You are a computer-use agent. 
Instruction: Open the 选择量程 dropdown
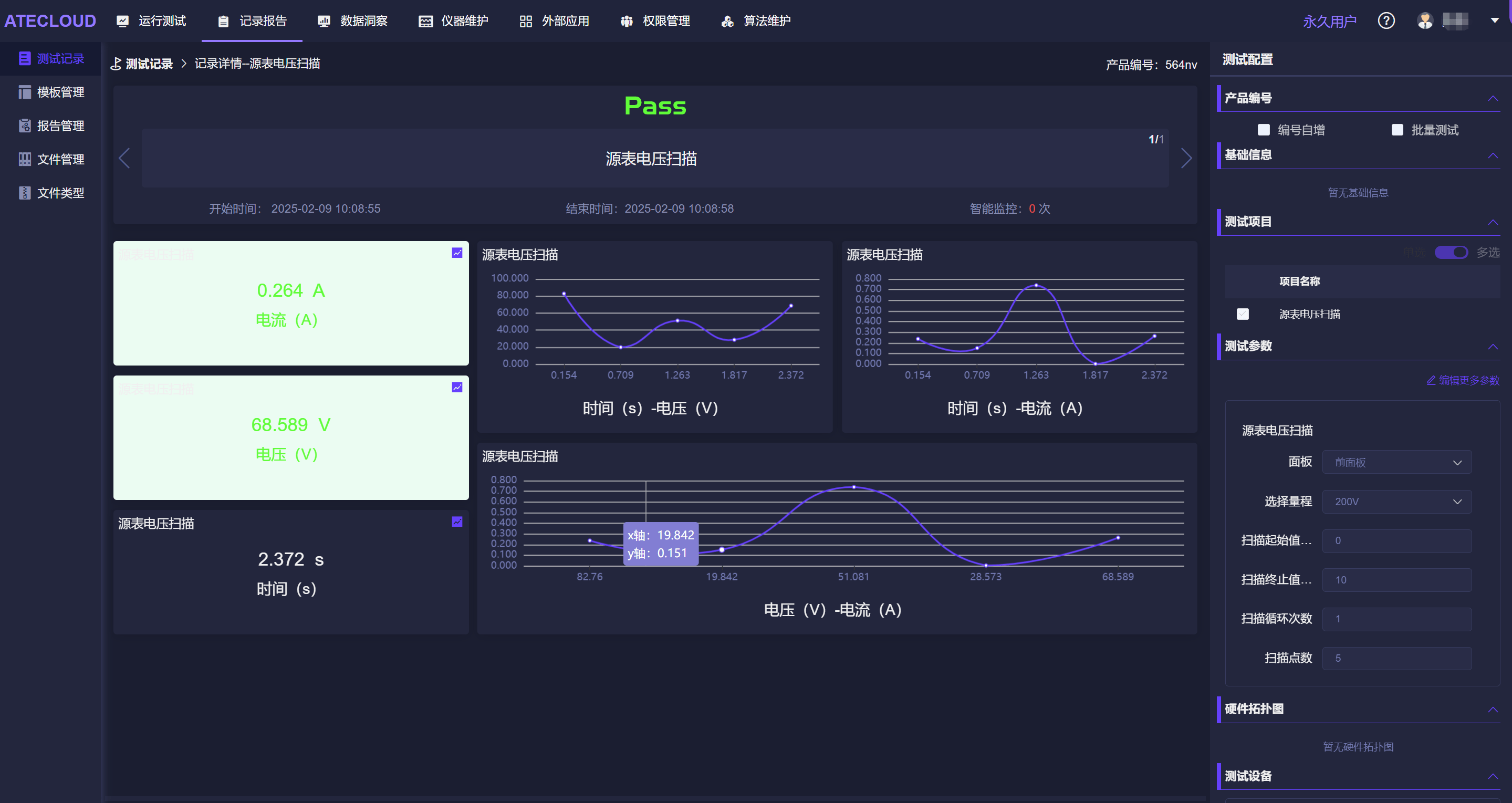1396,502
